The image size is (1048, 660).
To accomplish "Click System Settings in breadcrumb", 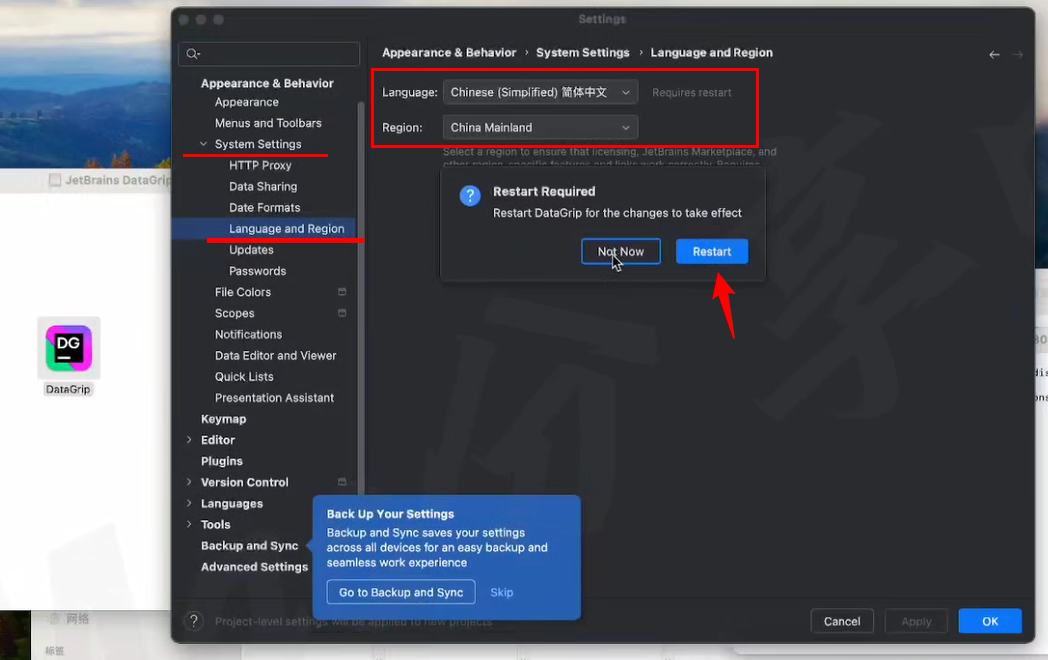I will tap(583, 53).
